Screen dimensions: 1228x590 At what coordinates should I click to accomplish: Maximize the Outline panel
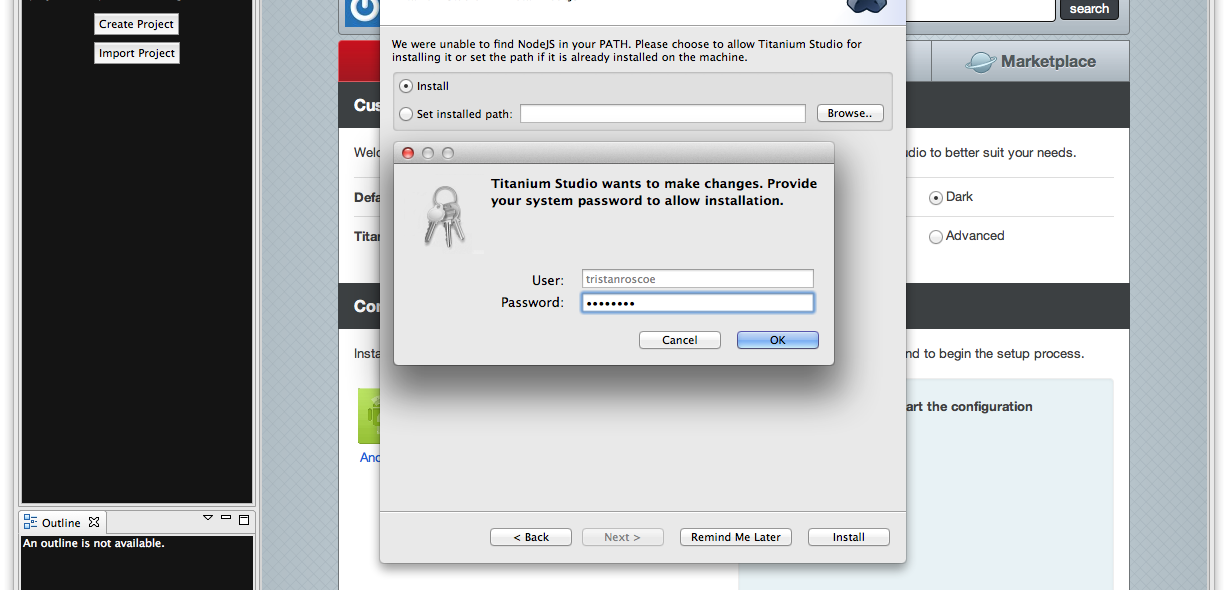pos(243,520)
